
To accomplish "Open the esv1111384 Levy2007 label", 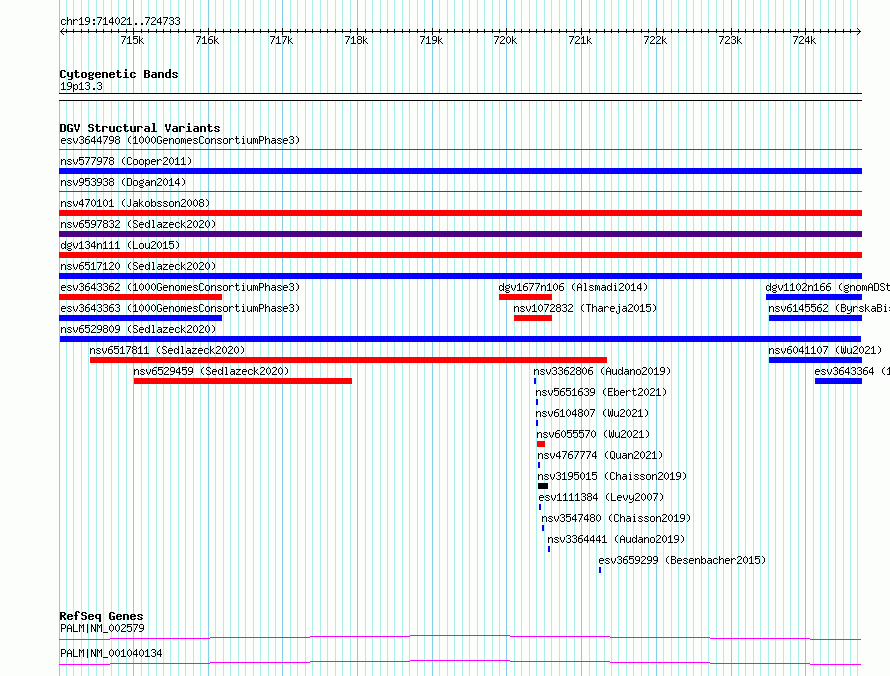I will [601, 497].
